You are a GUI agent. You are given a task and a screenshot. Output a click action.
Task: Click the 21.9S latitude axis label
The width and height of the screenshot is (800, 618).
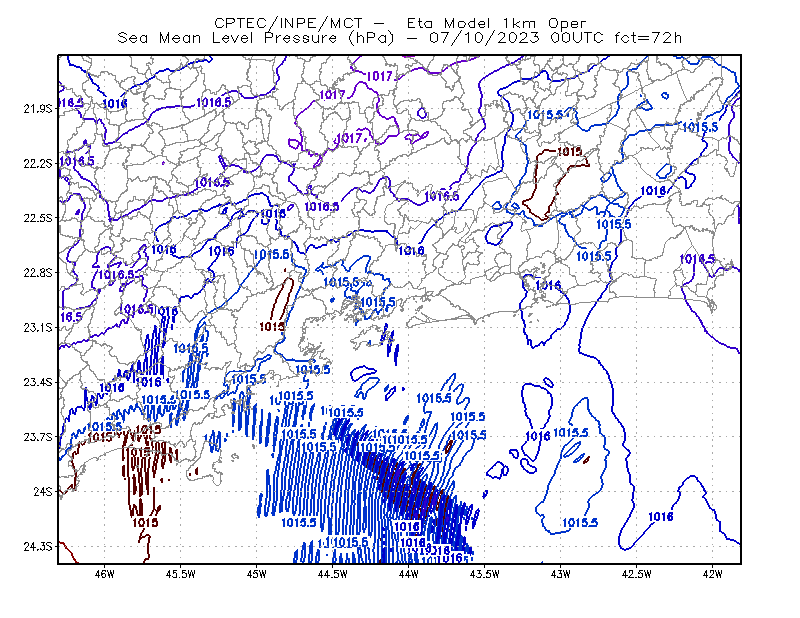38,109
